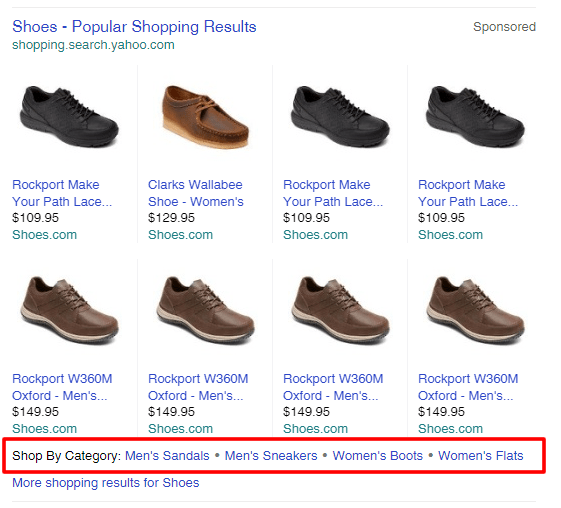Browse the Women's Flats category
This screenshot has width=561, height=508.
[x=480, y=456]
